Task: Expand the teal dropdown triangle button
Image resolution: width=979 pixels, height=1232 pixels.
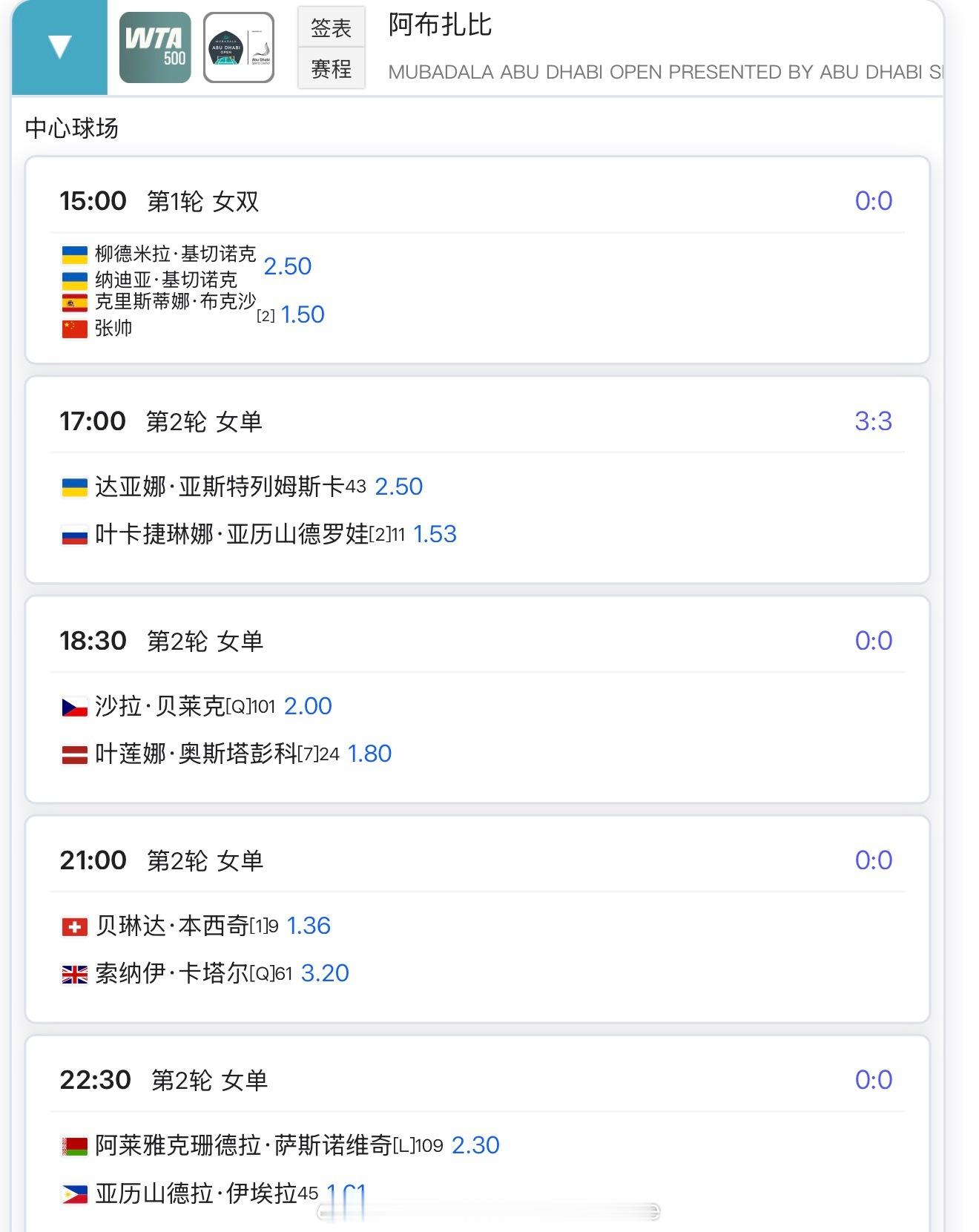Action: 59,47
